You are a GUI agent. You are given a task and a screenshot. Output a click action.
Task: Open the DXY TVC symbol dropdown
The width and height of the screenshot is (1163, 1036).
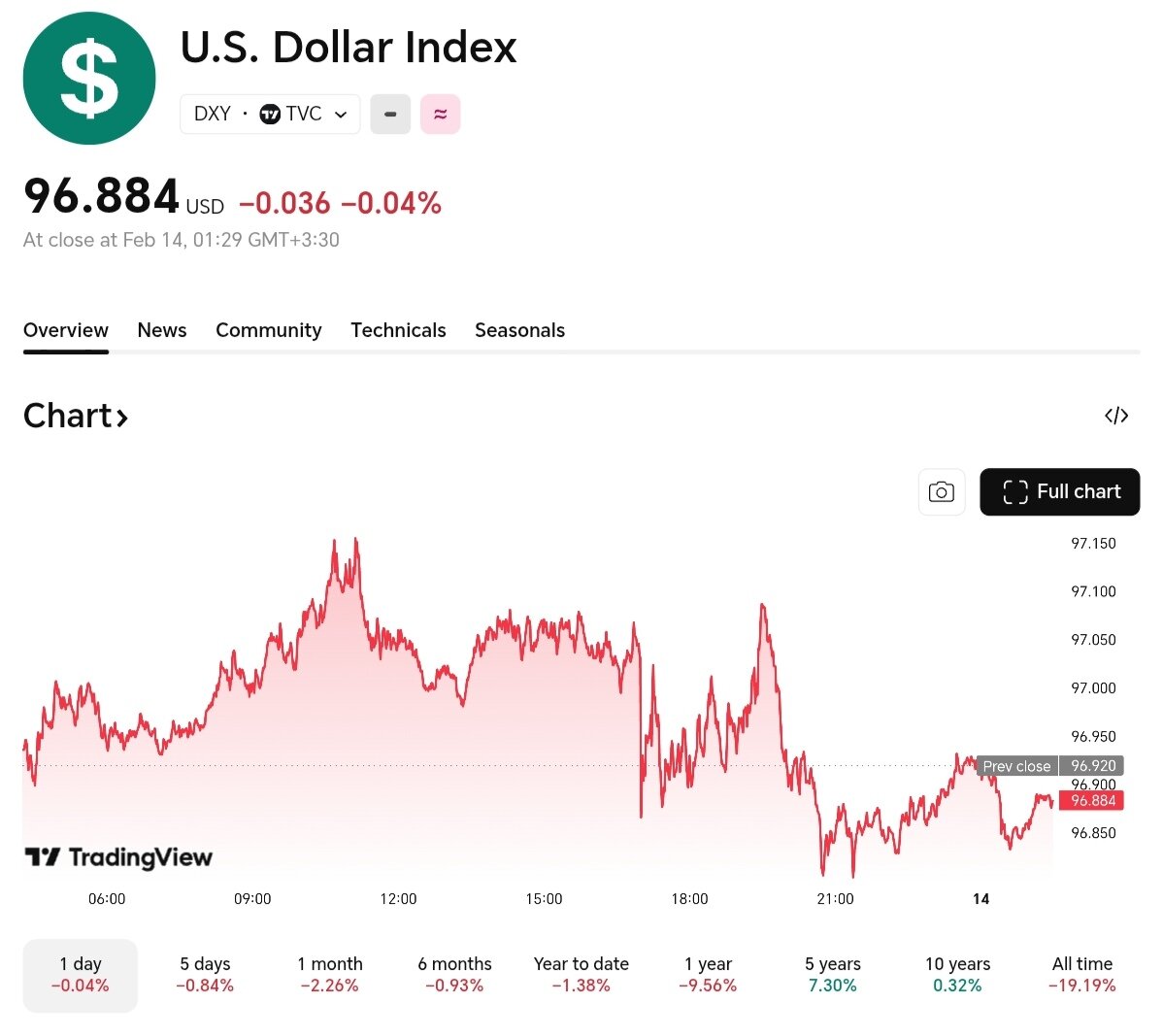click(x=341, y=115)
